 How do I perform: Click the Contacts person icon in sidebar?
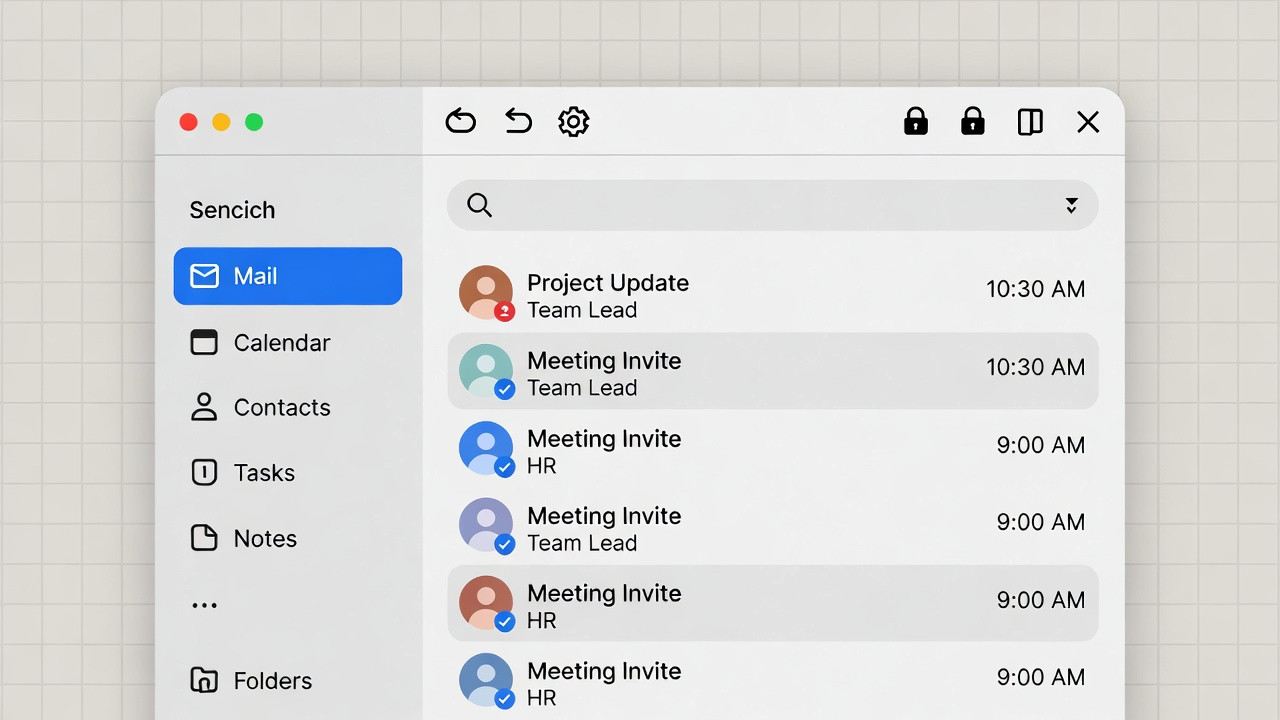tap(204, 407)
